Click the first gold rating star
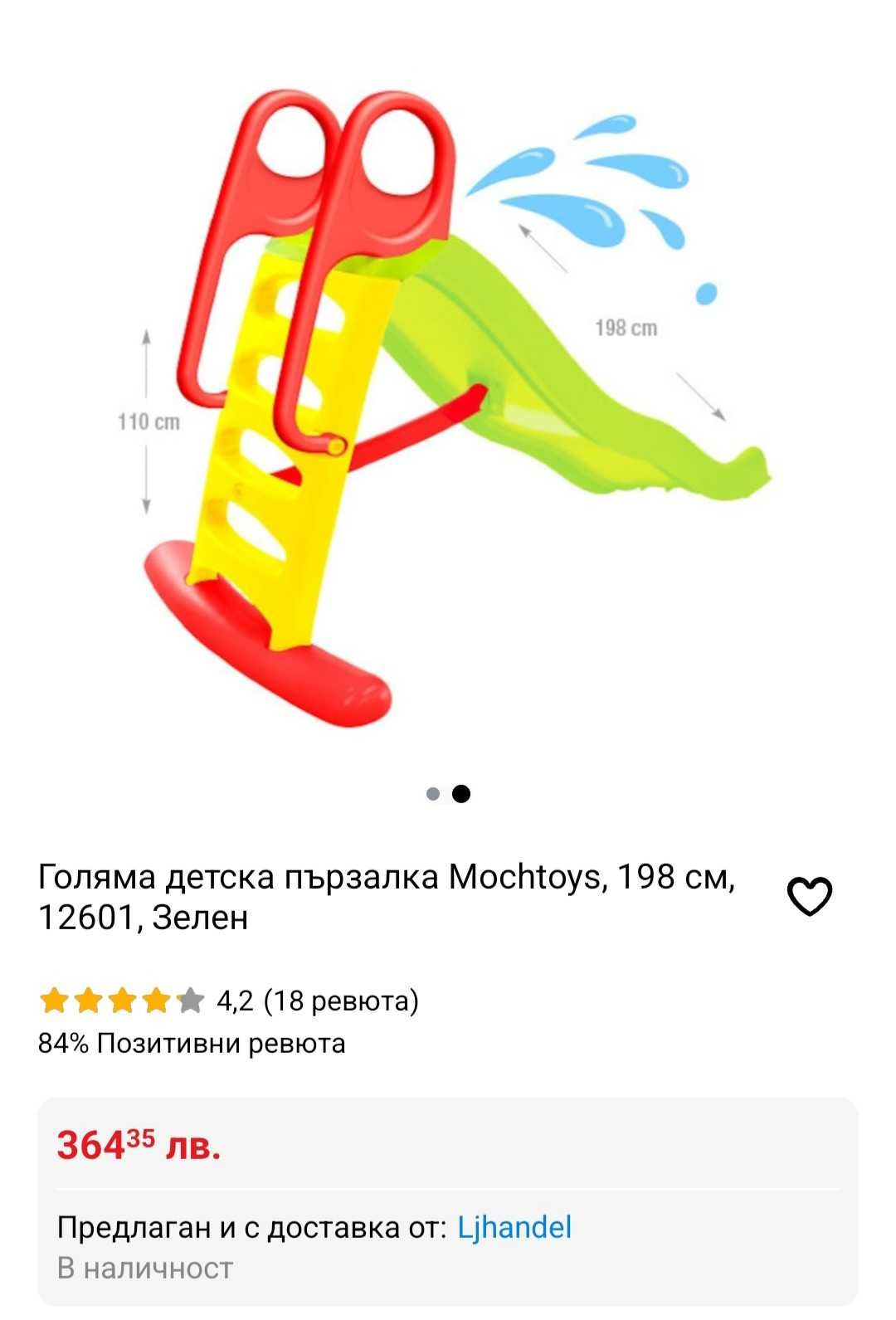 54,1001
